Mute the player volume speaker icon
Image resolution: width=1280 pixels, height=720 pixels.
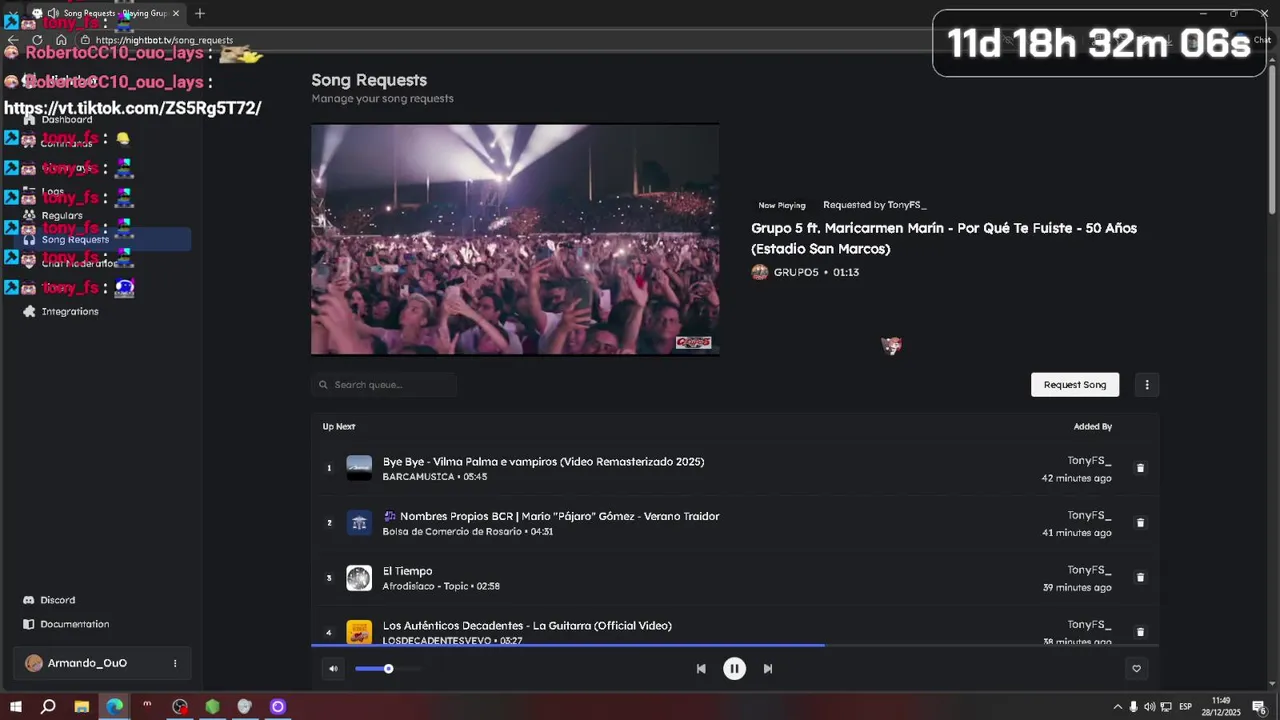click(x=333, y=669)
